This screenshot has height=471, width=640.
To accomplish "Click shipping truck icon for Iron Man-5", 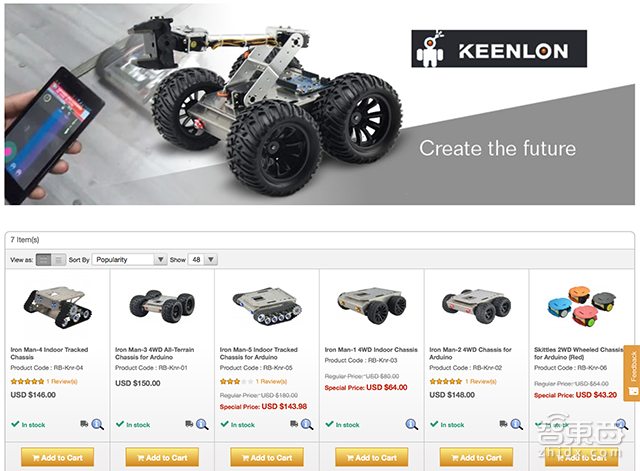I will tap(294, 424).
